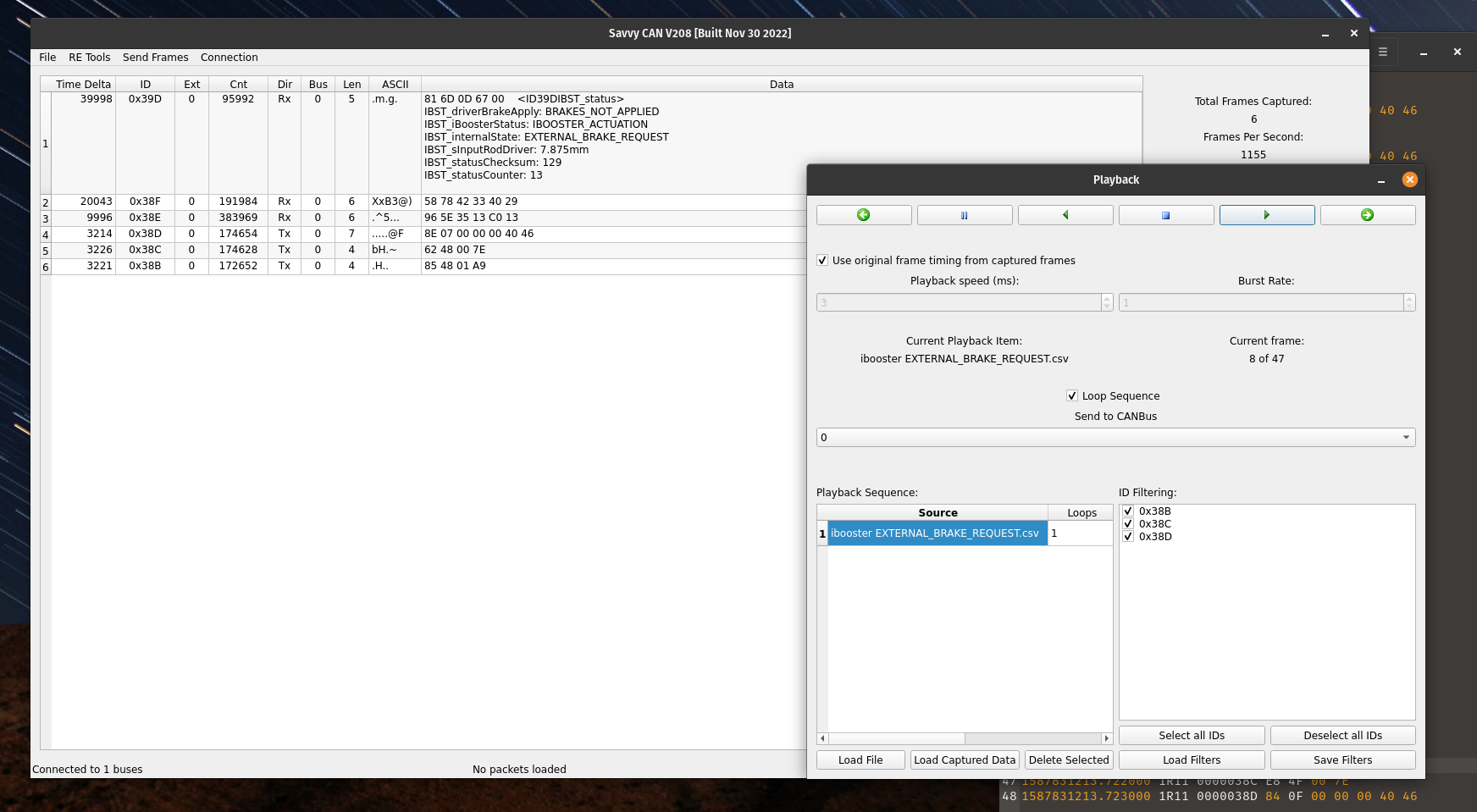
Task: Open the hamburger menu in the background window
Action: click(x=1383, y=52)
